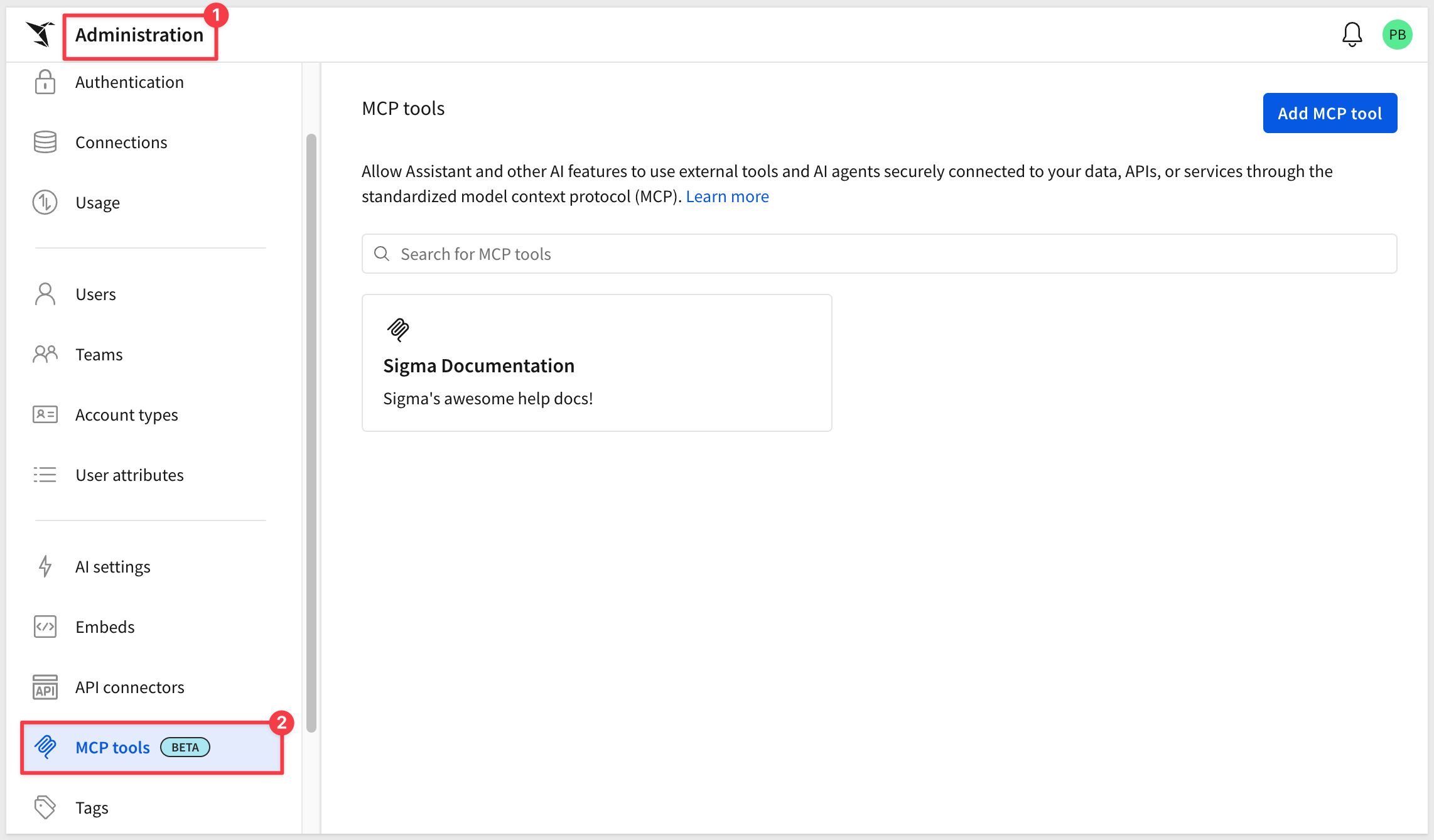This screenshot has width=1434, height=840.
Task: Click the Users person icon
Action: tap(45, 294)
